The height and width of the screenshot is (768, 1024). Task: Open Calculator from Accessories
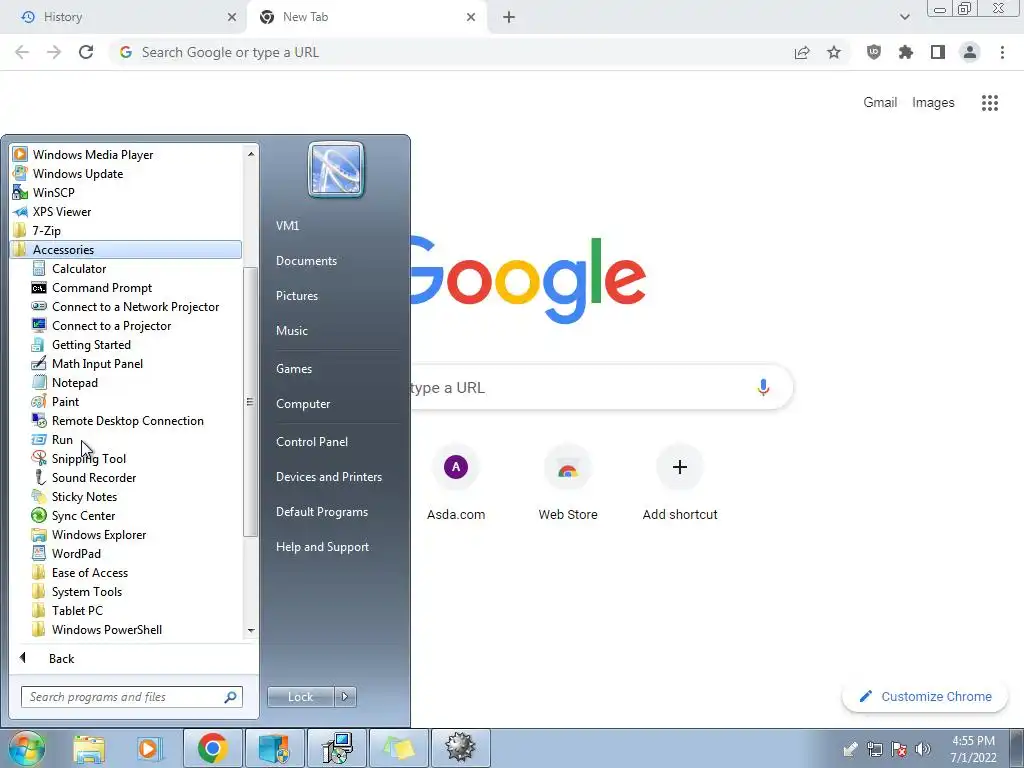point(79,268)
